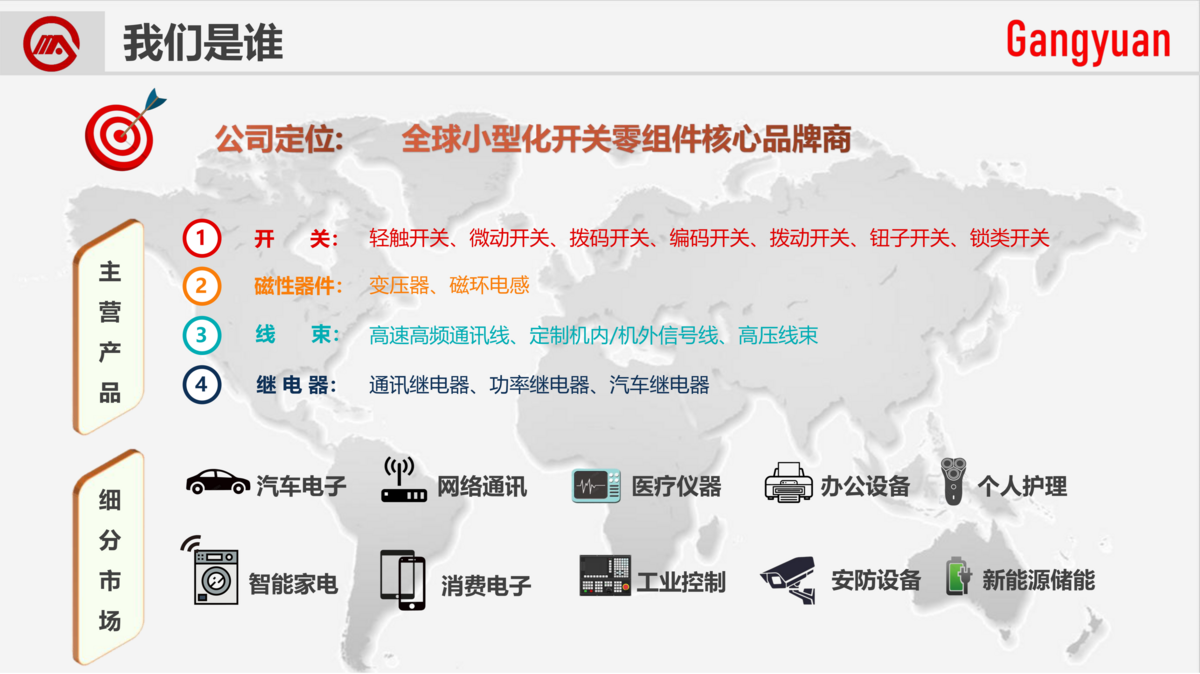
Task: Click the medical monitor icon for 医疗仪器
Action: click(x=596, y=486)
